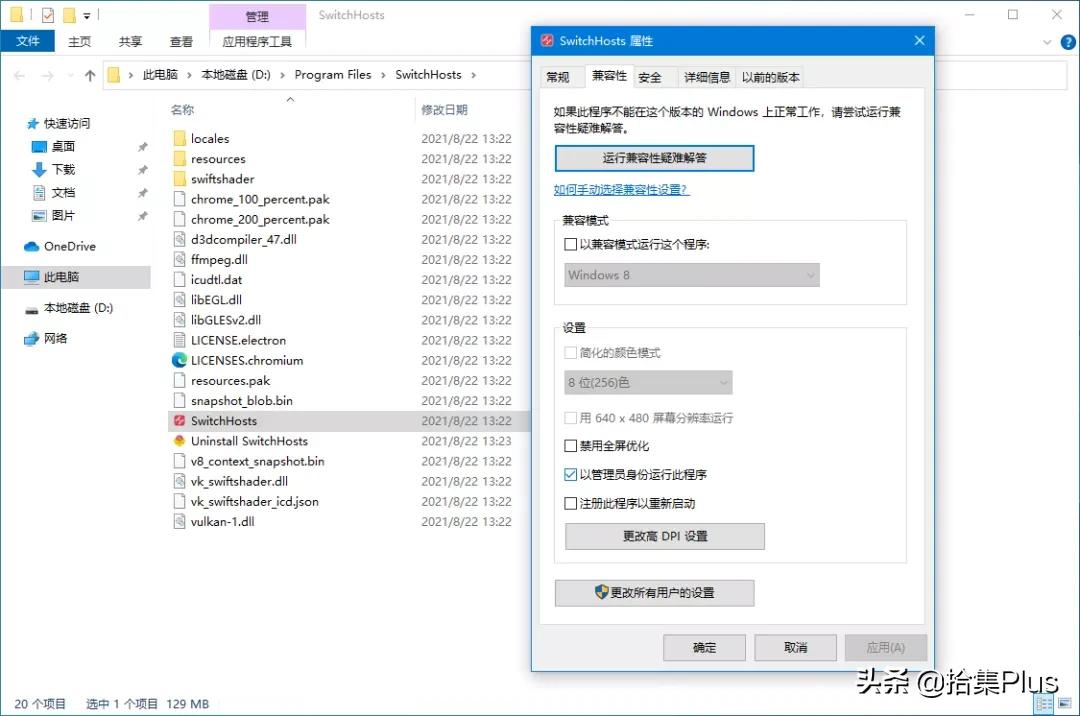Click the Back arrow in Explorer

[19, 75]
